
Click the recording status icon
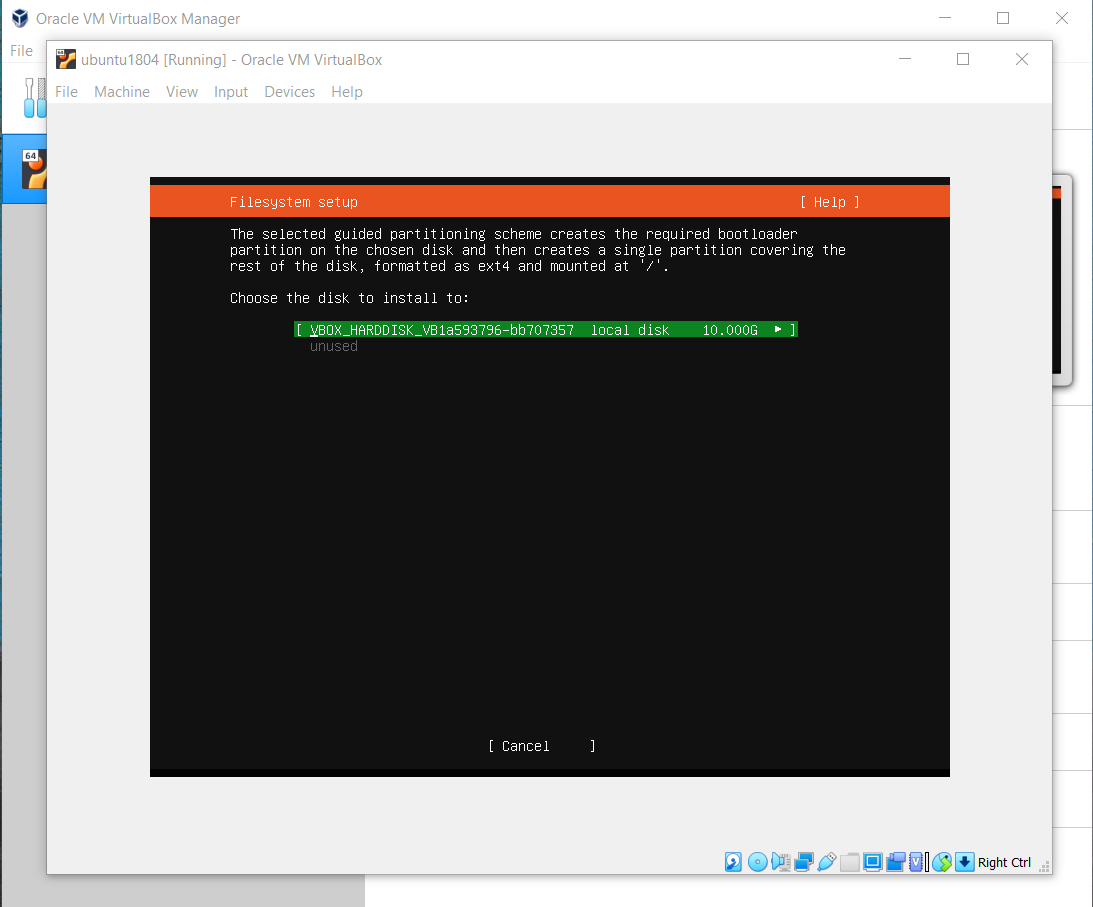click(895, 862)
